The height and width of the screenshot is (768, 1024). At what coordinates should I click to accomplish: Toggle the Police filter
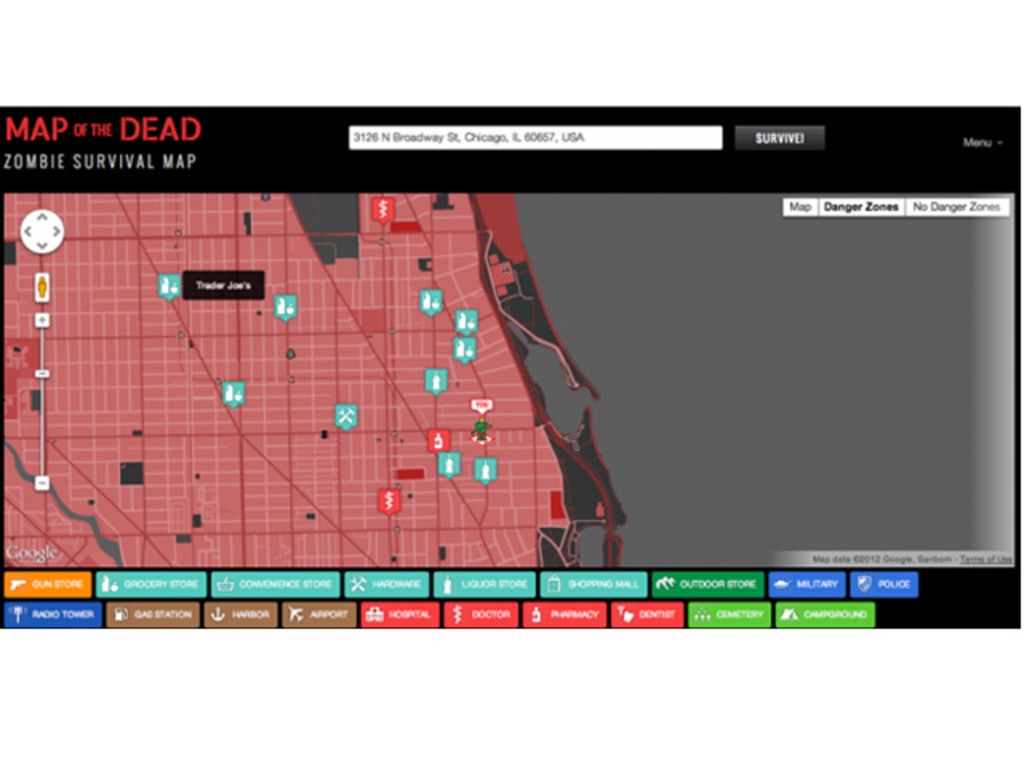coord(884,584)
